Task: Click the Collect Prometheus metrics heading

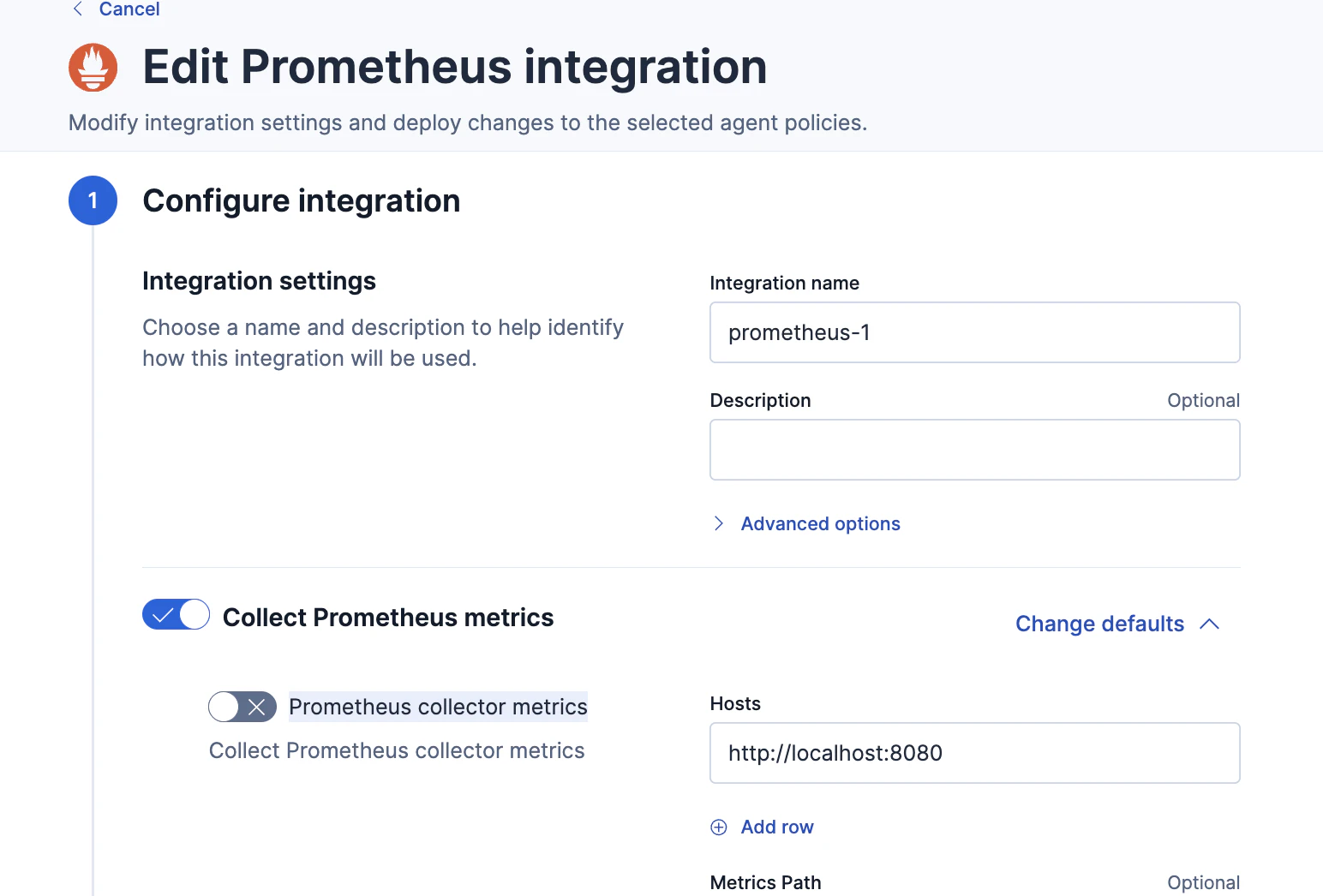Action: tap(388, 618)
